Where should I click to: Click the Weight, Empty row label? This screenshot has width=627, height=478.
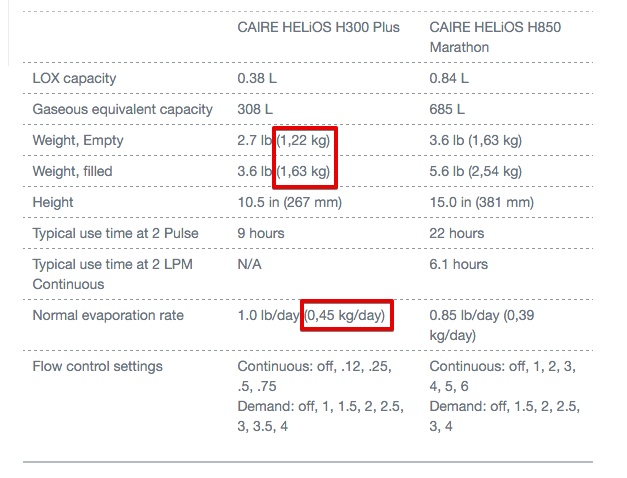[x=78, y=141]
